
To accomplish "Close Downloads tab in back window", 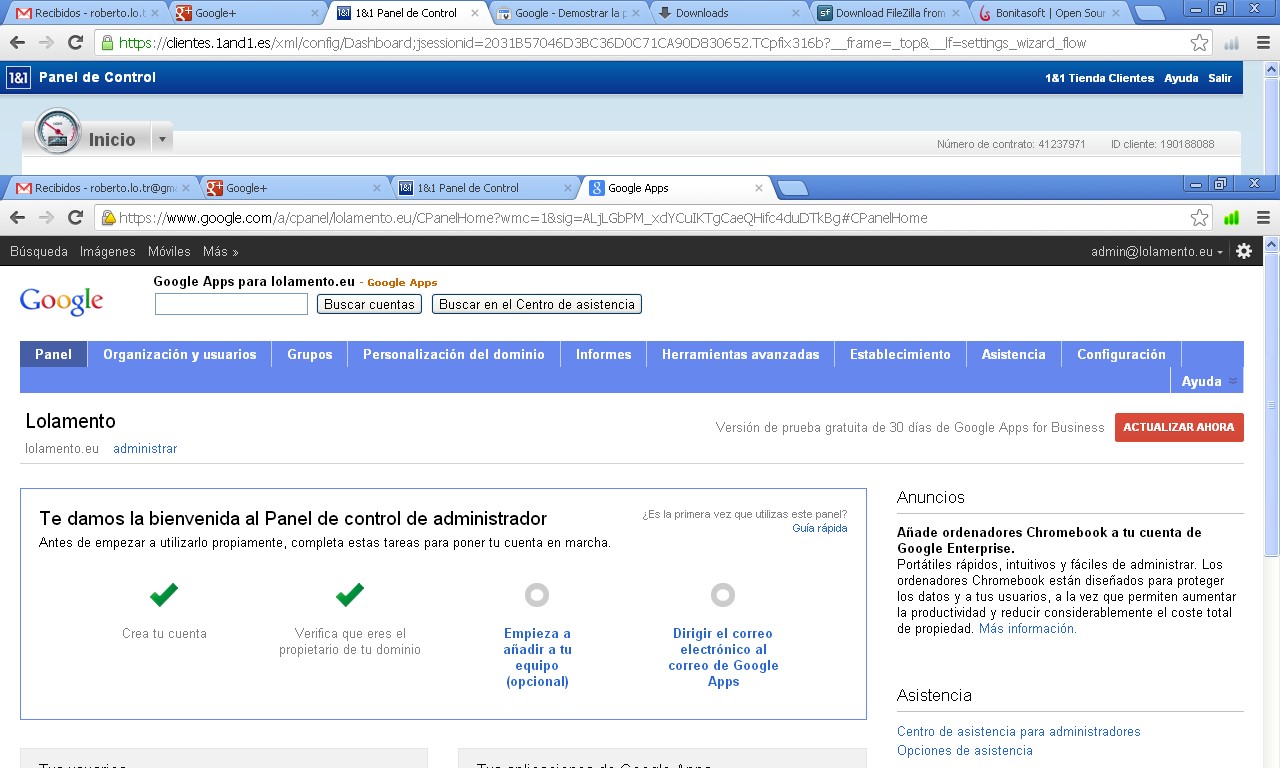I will pyautogui.click(x=796, y=13).
